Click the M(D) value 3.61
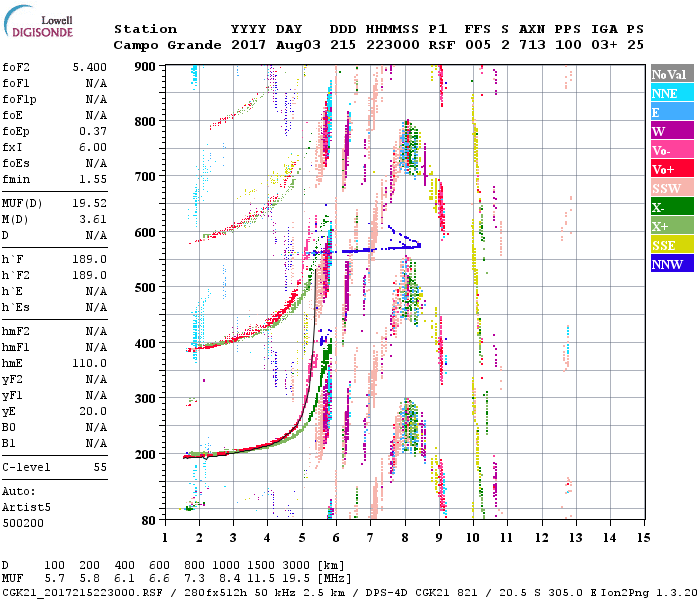 pos(93,219)
